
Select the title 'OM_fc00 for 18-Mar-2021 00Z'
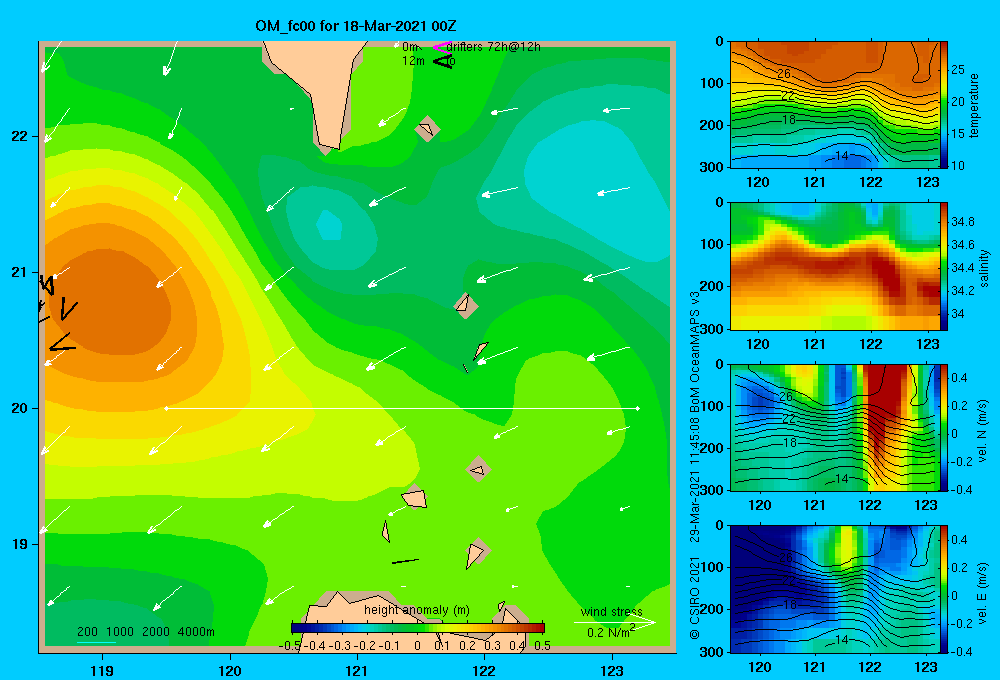tap(356, 26)
